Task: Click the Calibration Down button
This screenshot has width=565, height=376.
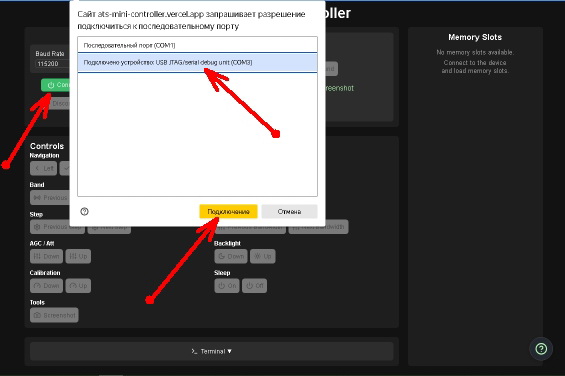Action: pos(46,286)
